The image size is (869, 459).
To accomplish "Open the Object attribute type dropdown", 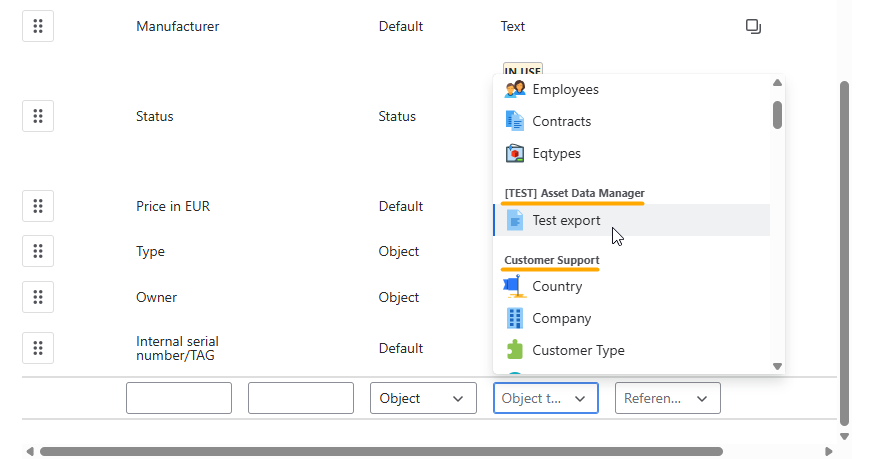I will [x=423, y=398].
